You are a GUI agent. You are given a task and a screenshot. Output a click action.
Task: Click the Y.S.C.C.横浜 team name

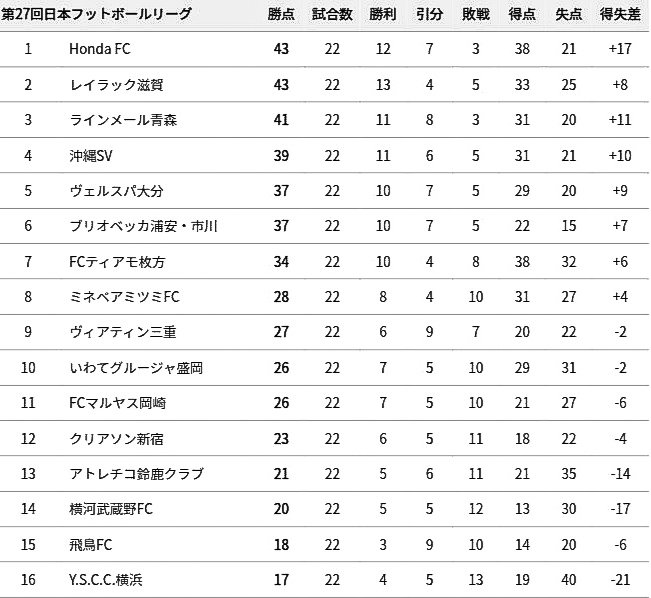(105, 580)
